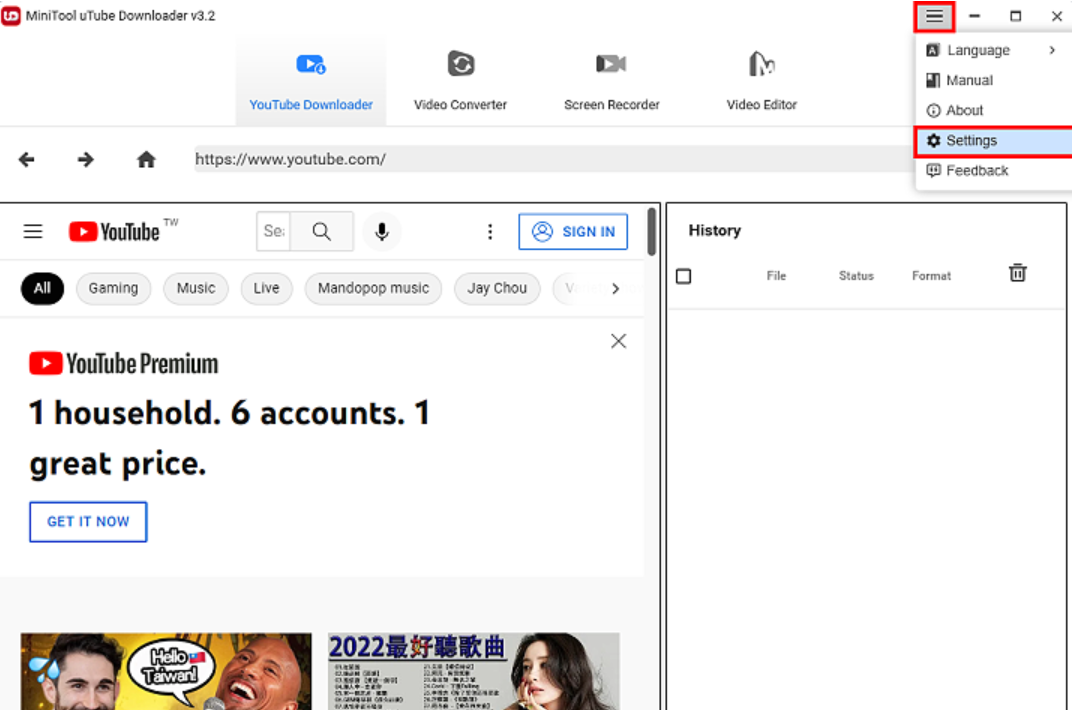The width and height of the screenshot is (1072, 710).
Task: Click the browser pane vertical scrollbar
Action: point(652,231)
